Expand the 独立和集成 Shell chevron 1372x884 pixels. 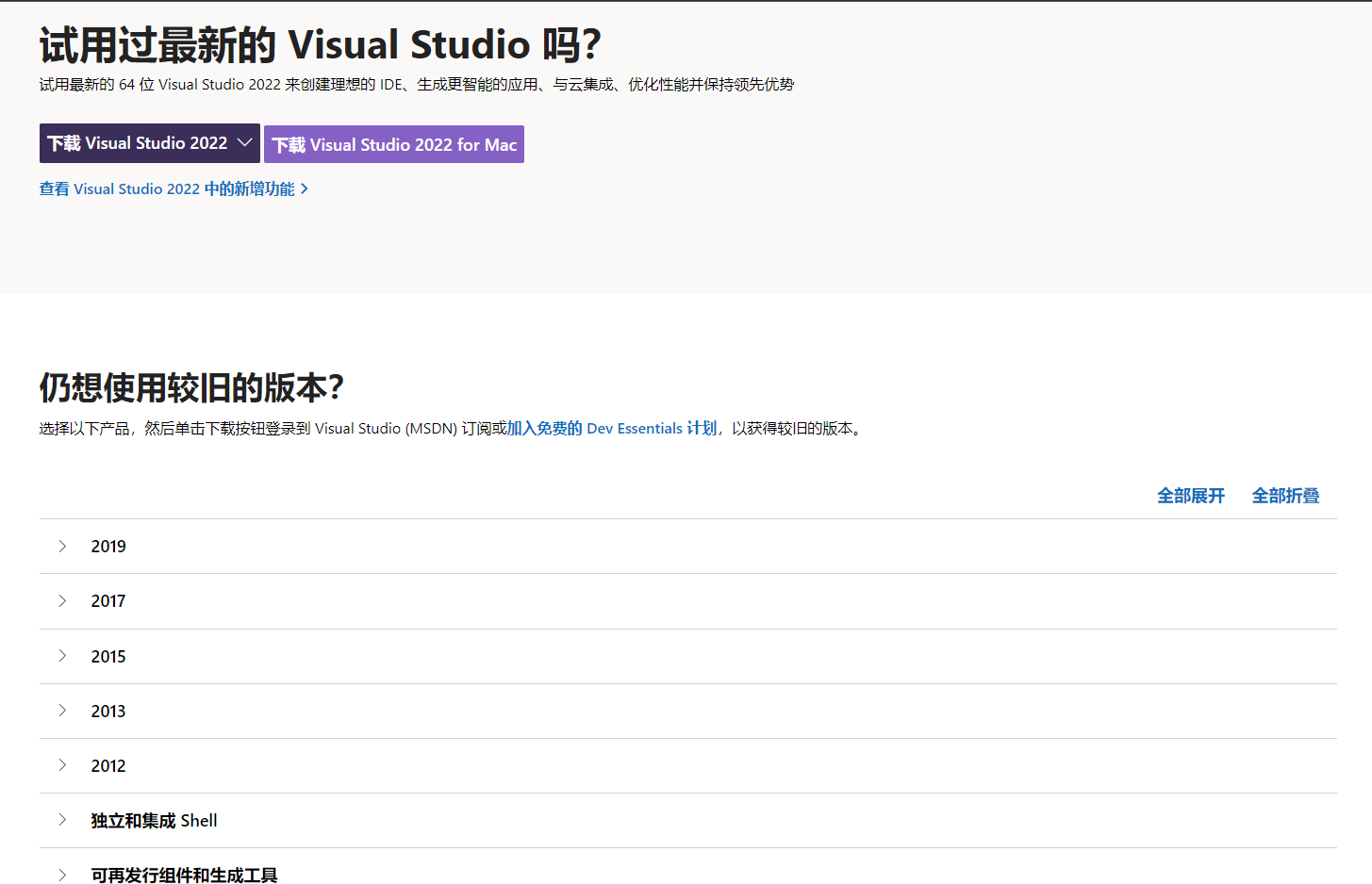[x=62, y=820]
